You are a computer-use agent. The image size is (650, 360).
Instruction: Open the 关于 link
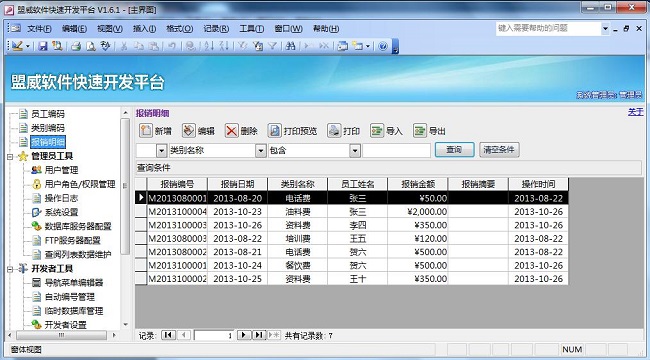tap(635, 112)
